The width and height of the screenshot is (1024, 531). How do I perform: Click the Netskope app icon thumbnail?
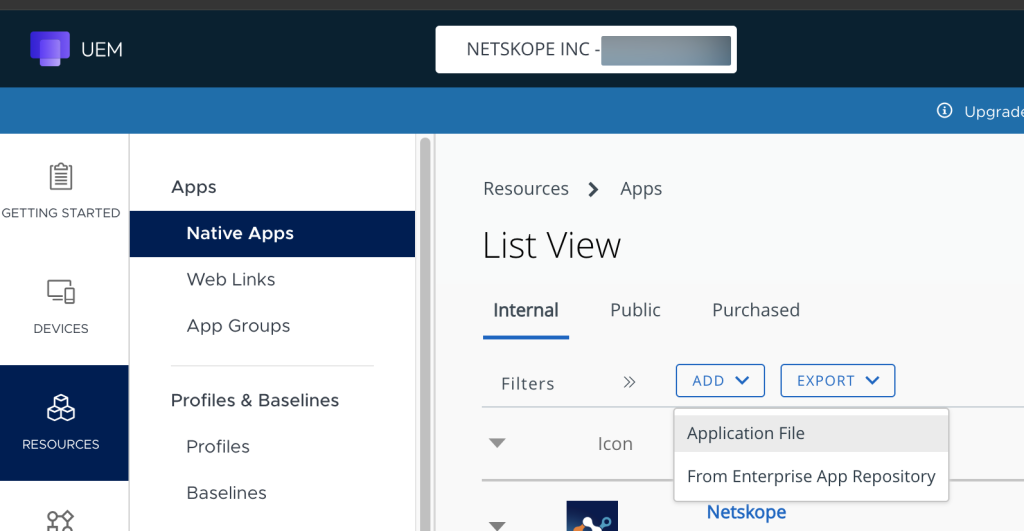[592, 516]
